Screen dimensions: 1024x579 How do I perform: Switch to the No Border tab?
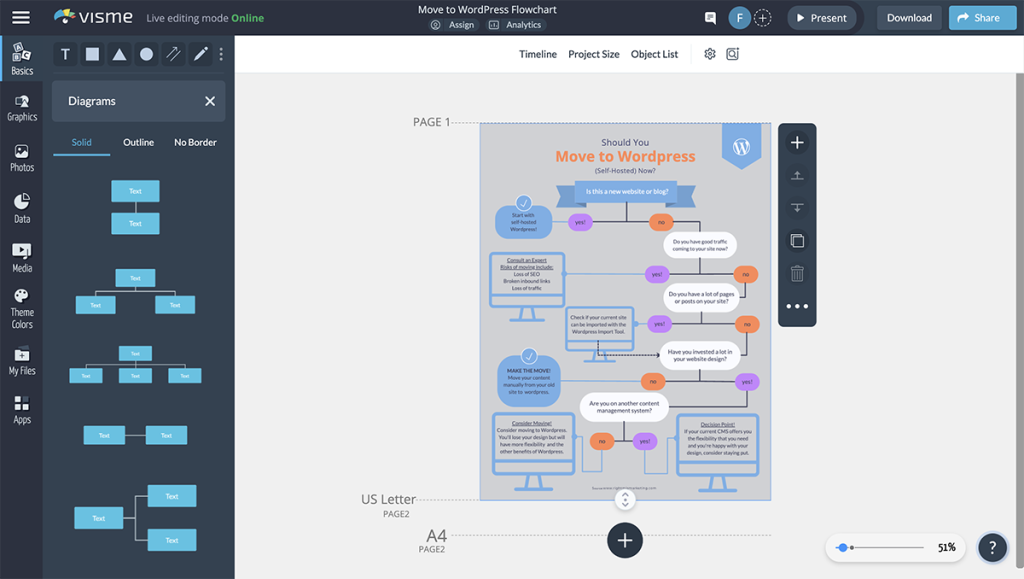click(195, 142)
